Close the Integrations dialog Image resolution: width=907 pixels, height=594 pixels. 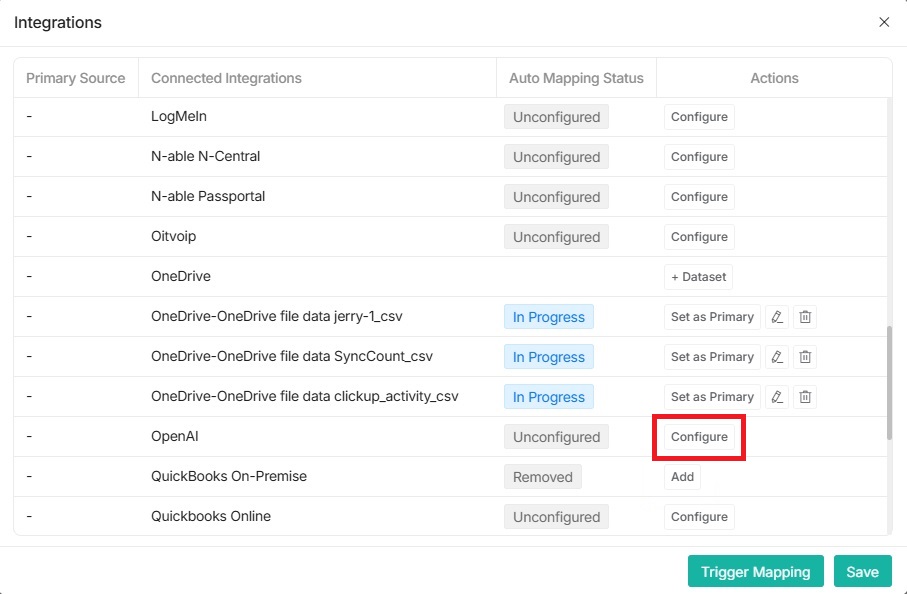click(x=884, y=22)
